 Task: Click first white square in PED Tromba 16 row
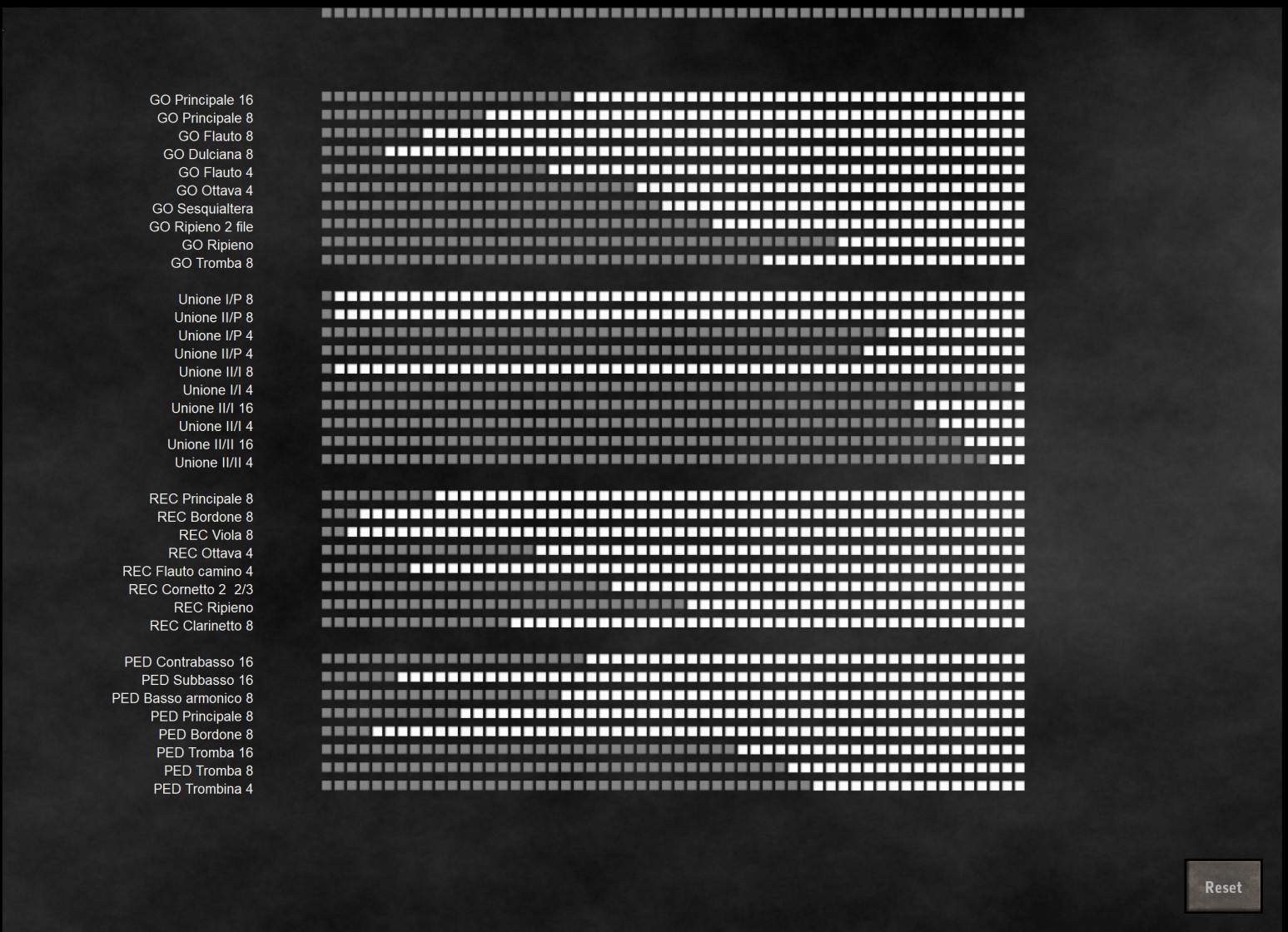click(743, 750)
